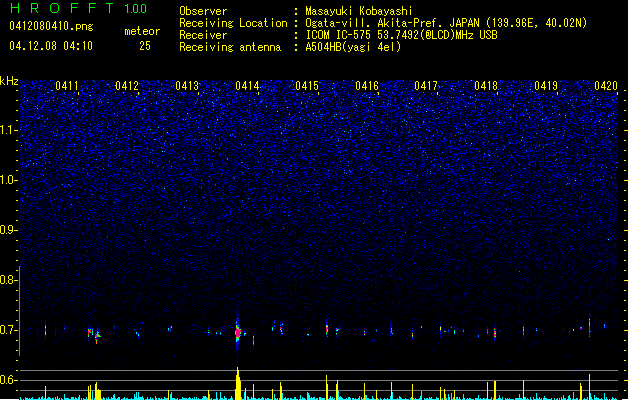Click the 0413 time marker
Screen dimensions: 629x400
(x=187, y=86)
